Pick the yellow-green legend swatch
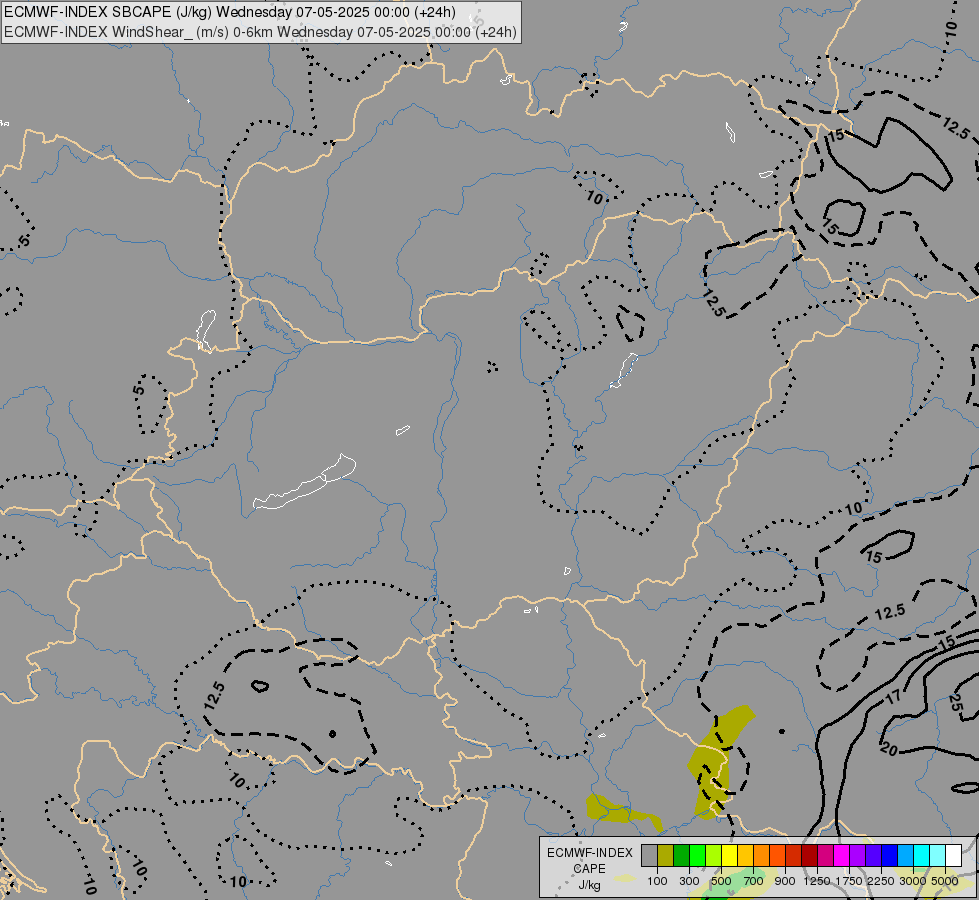The height and width of the screenshot is (900, 979). click(x=714, y=855)
